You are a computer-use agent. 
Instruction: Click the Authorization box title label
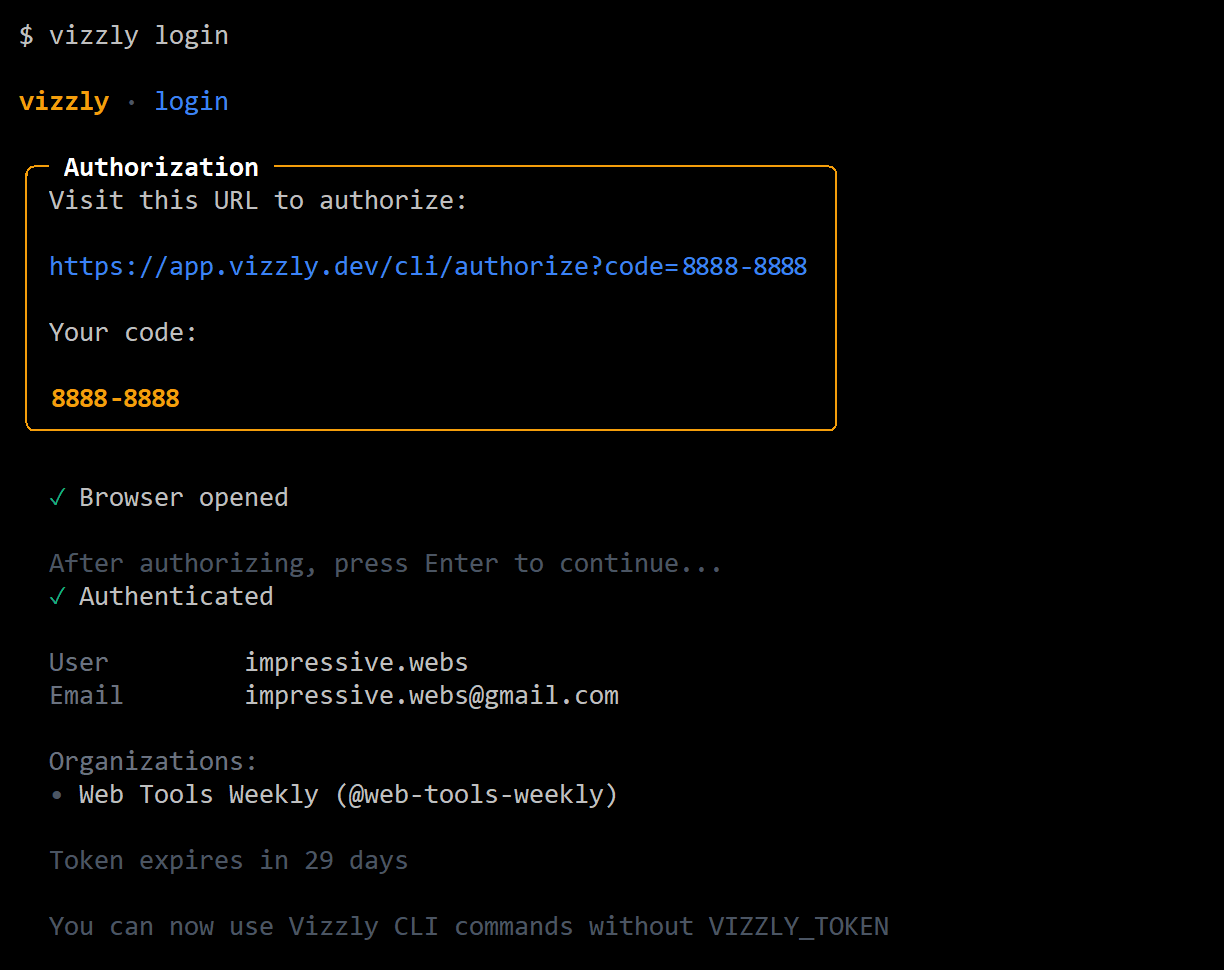(160, 166)
